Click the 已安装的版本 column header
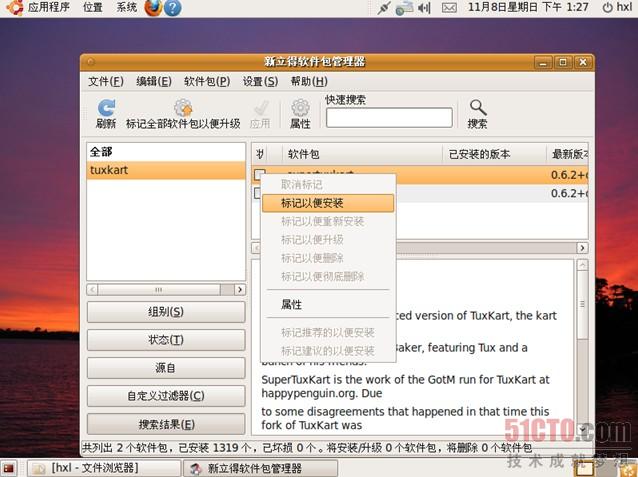The width and height of the screenshot is (638, 477). pos(494,154)
